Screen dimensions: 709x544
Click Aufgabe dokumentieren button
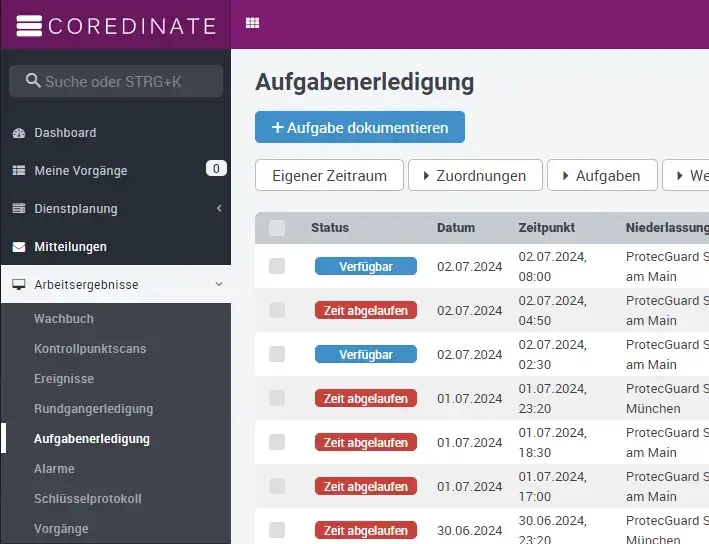click(360, 127)
